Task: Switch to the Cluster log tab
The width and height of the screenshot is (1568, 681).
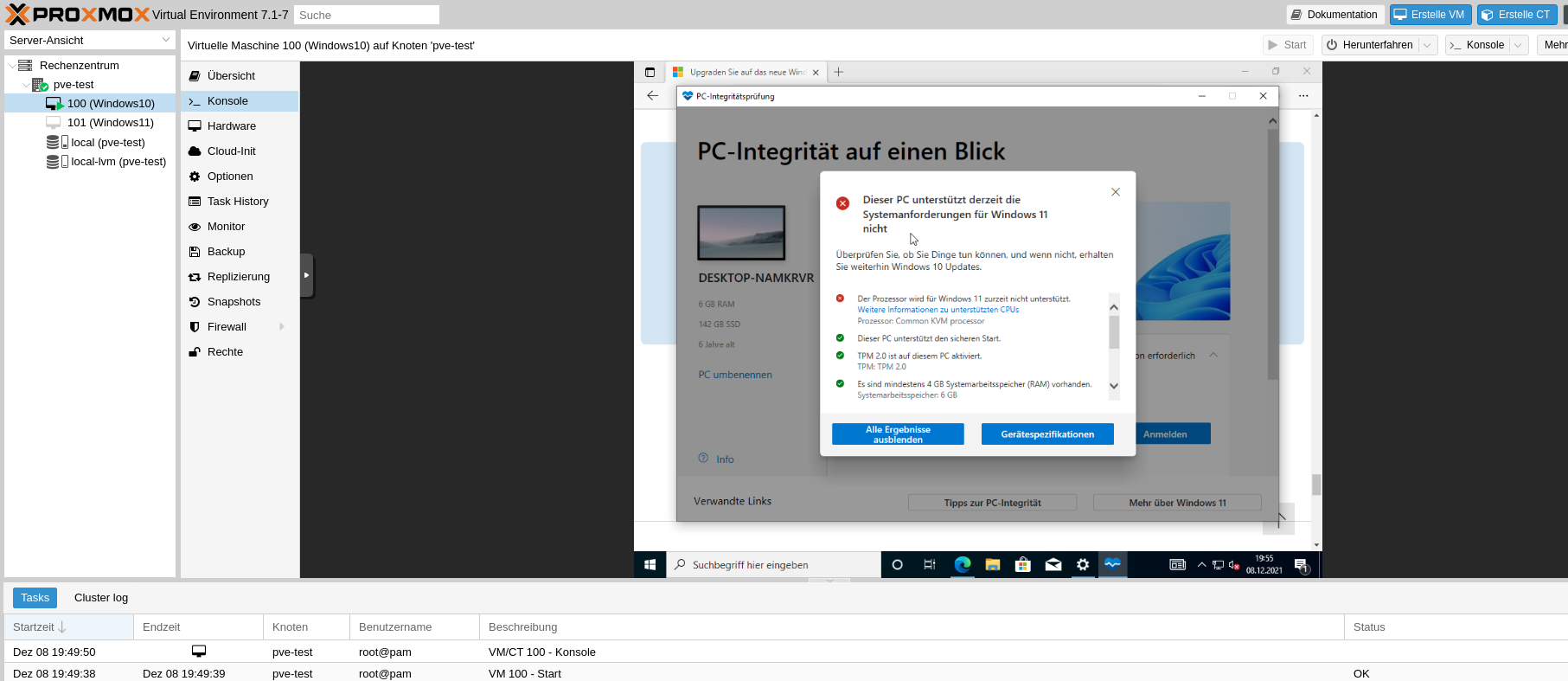Action: click(101, 598)
